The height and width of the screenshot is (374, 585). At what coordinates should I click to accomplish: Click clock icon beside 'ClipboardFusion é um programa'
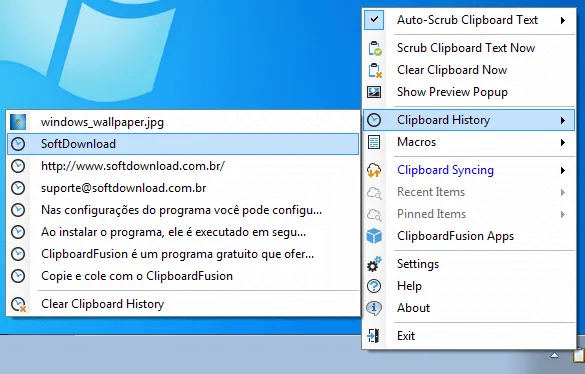pyautogui.click(x=18, y=254)
